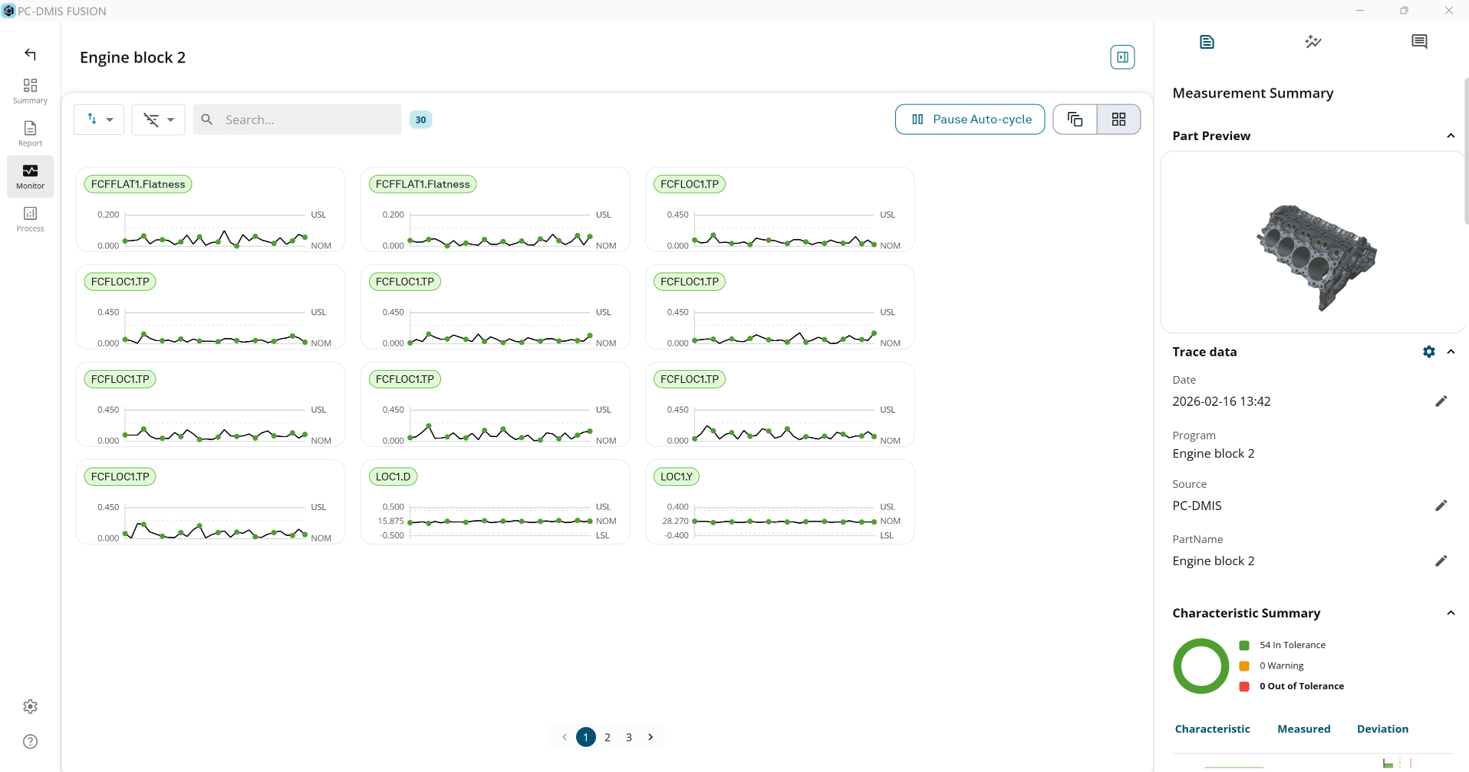Click Pause Auto-cycle button
Viewport: 1469px width, 772px height.
point(970,119)
